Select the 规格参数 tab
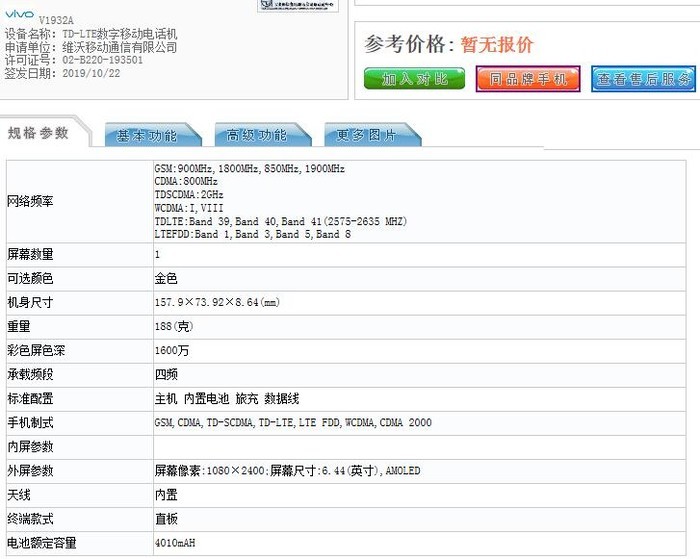 coord(38,133)
